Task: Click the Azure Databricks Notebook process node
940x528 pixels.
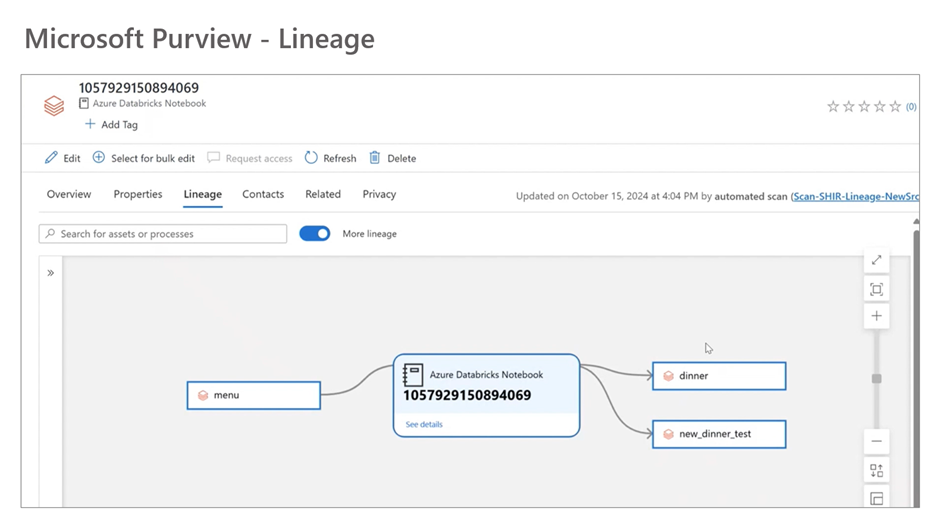Action: (486, 395)
